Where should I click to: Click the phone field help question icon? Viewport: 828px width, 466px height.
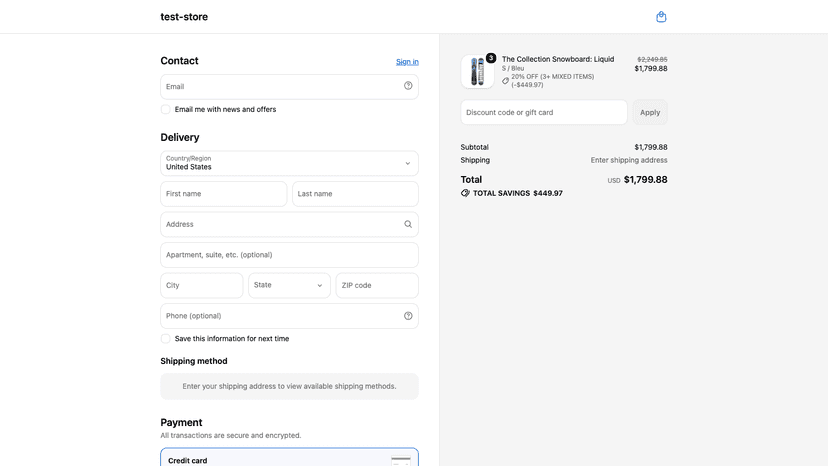pyautogui.click(x=408, y=316)
